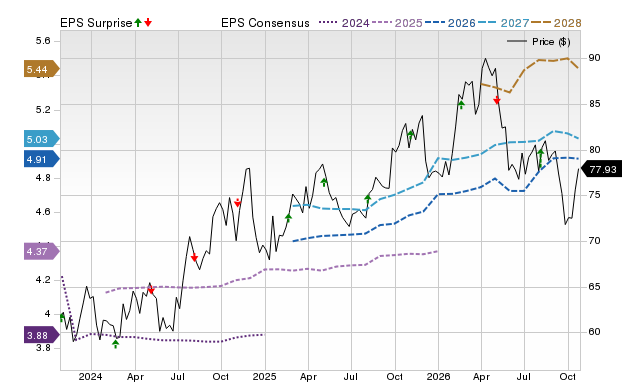This screenshot has height=382, width=640.
Task: Click the 4.8 EPS axis label
Action: (43, 178)
